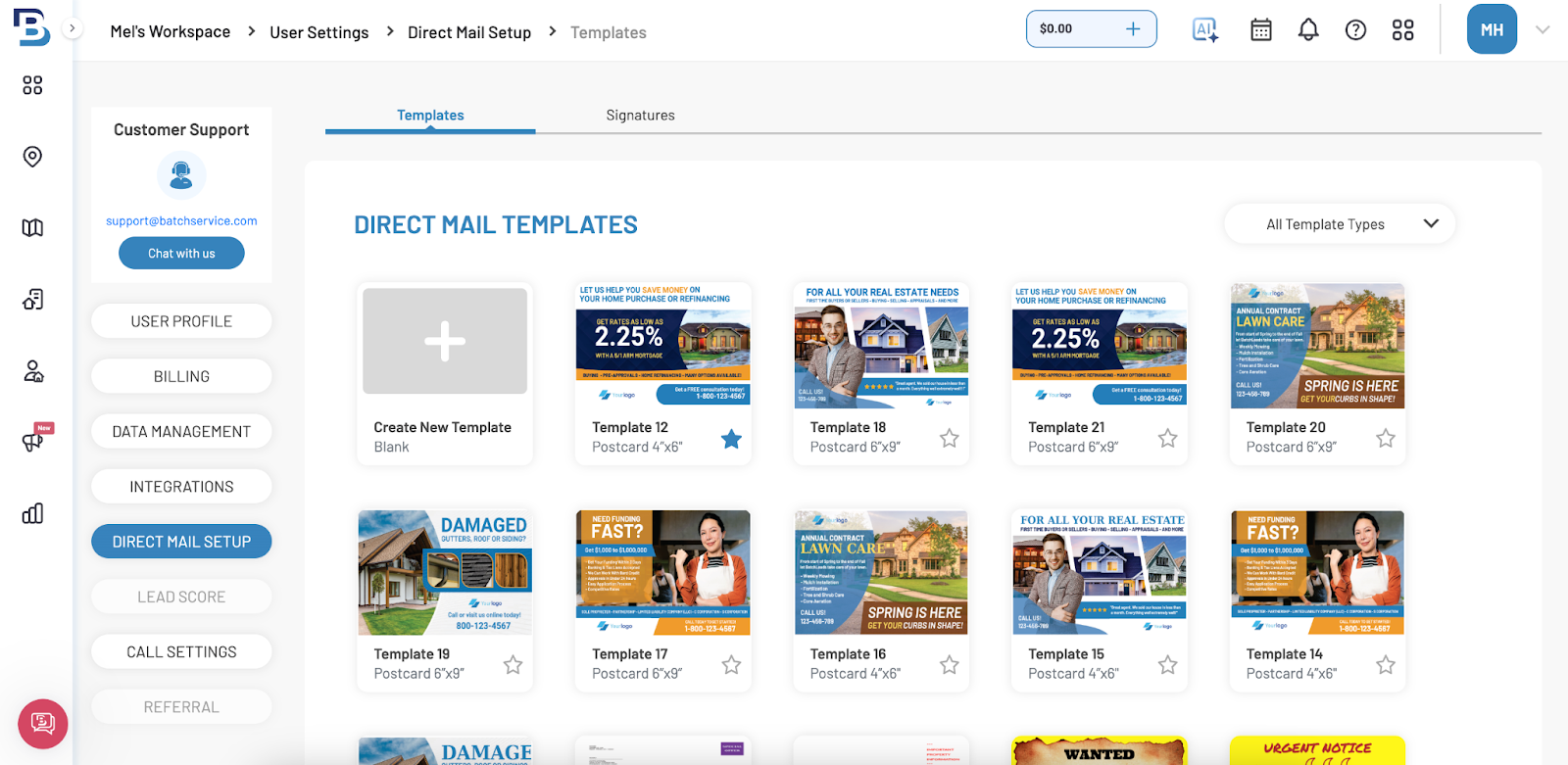Favorite Template 21 with its star

[x=1167, y=438]
